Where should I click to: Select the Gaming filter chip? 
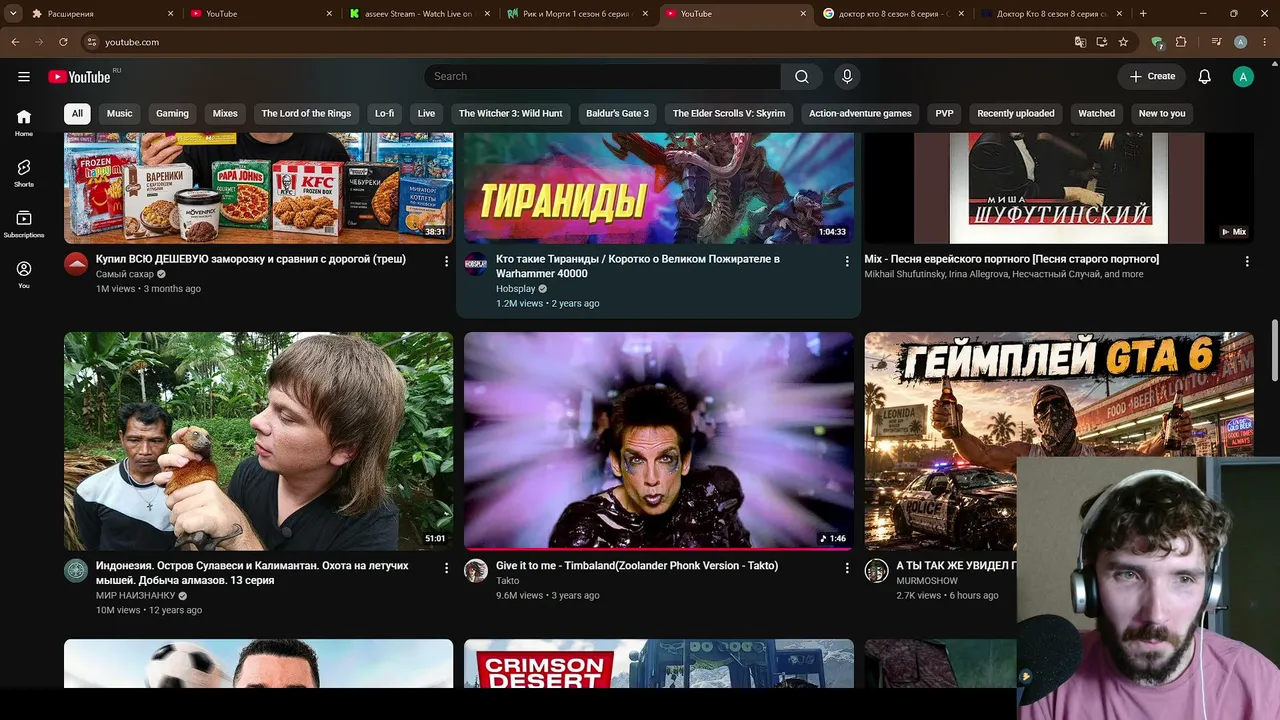click(172, 114)
